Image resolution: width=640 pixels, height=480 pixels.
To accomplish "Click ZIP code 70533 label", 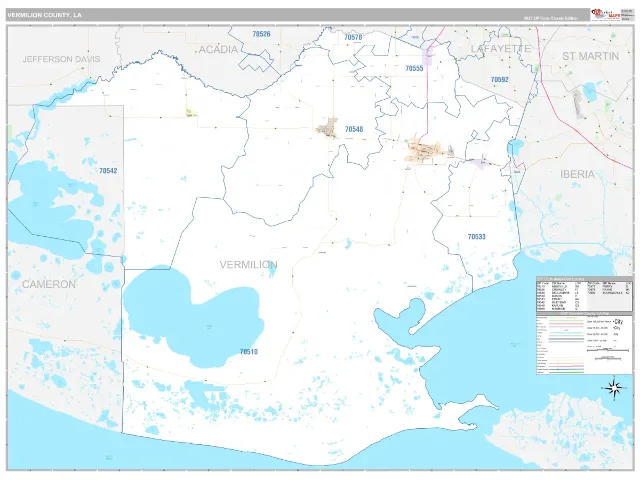I will pyautogui.click(x=476, y=236).
